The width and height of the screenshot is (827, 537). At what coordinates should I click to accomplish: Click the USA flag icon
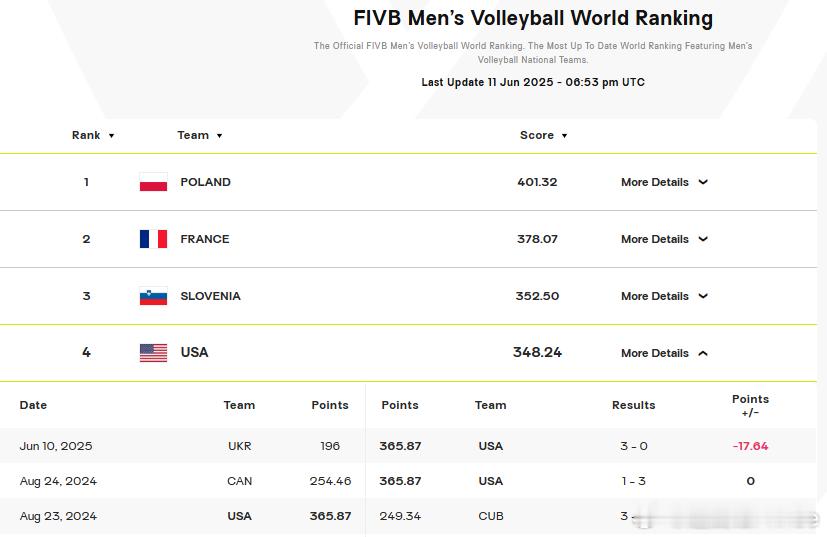153,353
